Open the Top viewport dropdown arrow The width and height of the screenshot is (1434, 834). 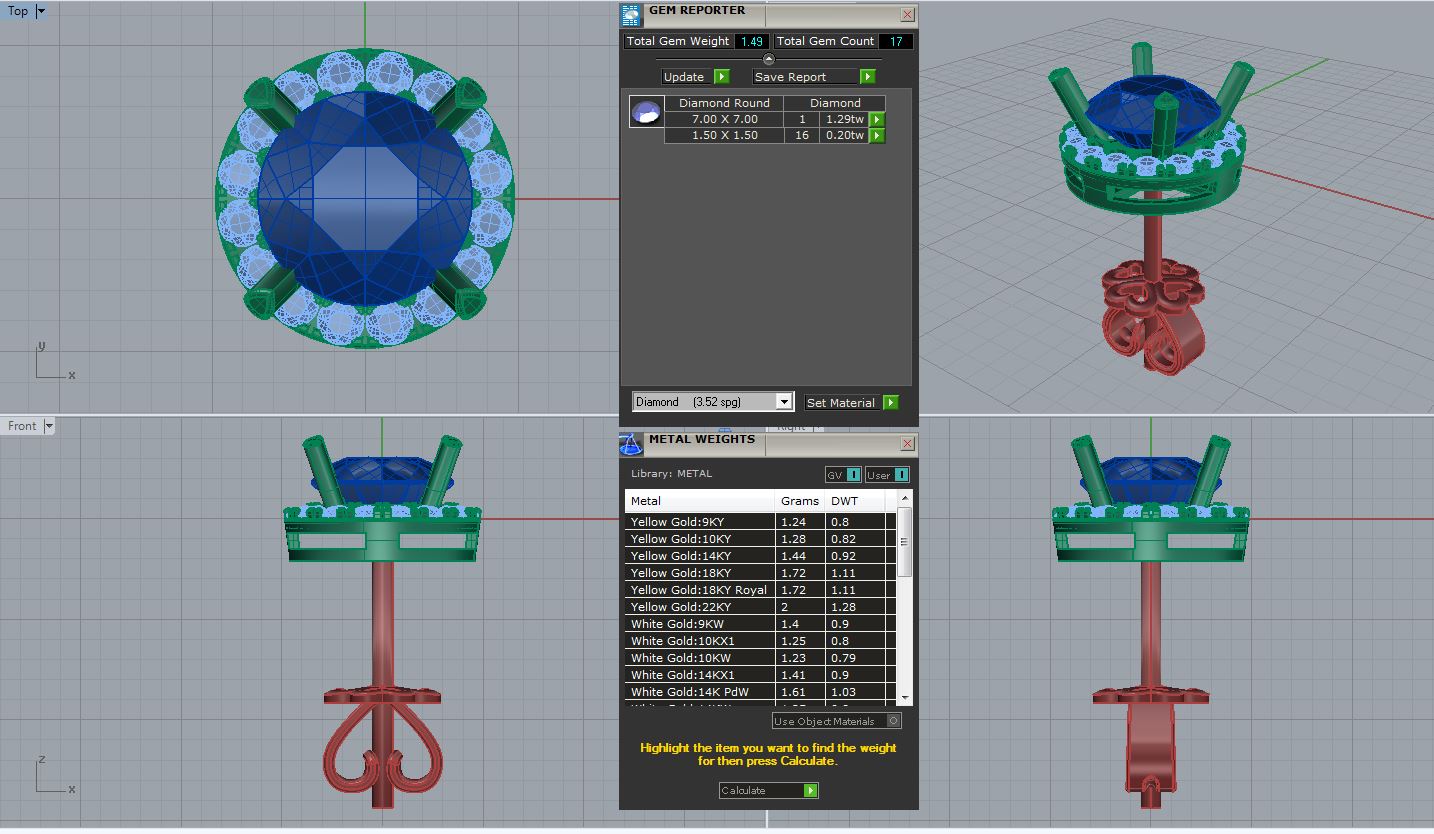coord(41,11)
